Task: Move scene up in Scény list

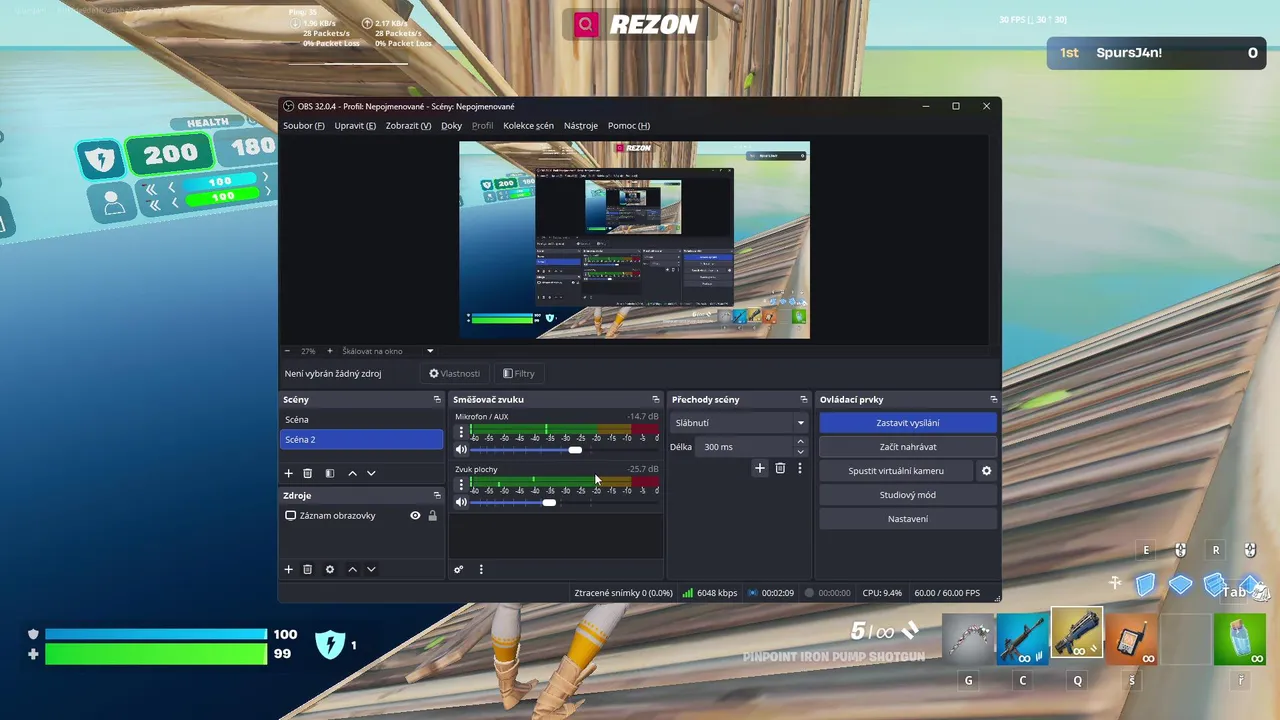Action: click(352, 473)
